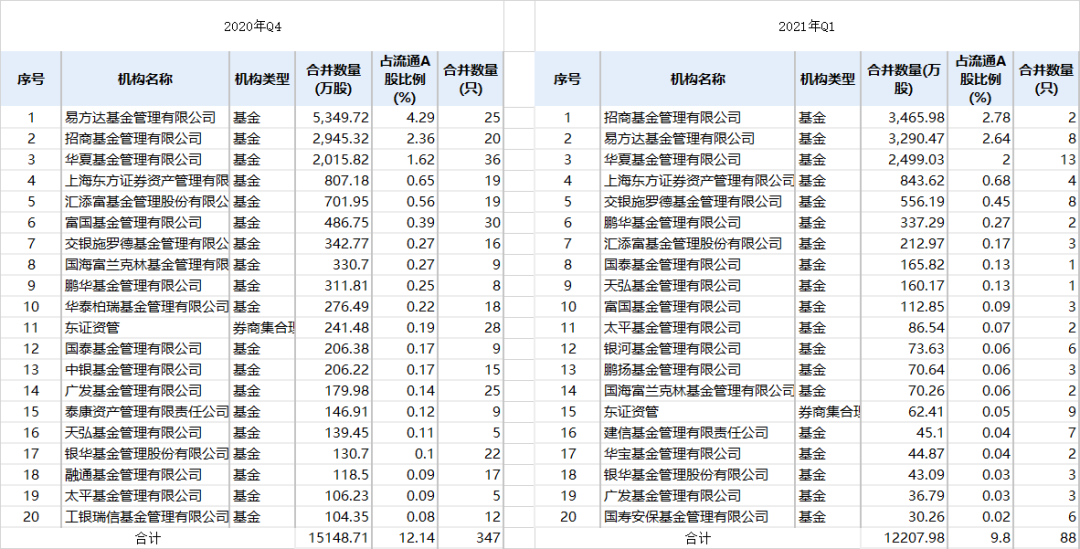1080x549 pixels.
Task: Click the total count 347
Action: tap(490, 538)
